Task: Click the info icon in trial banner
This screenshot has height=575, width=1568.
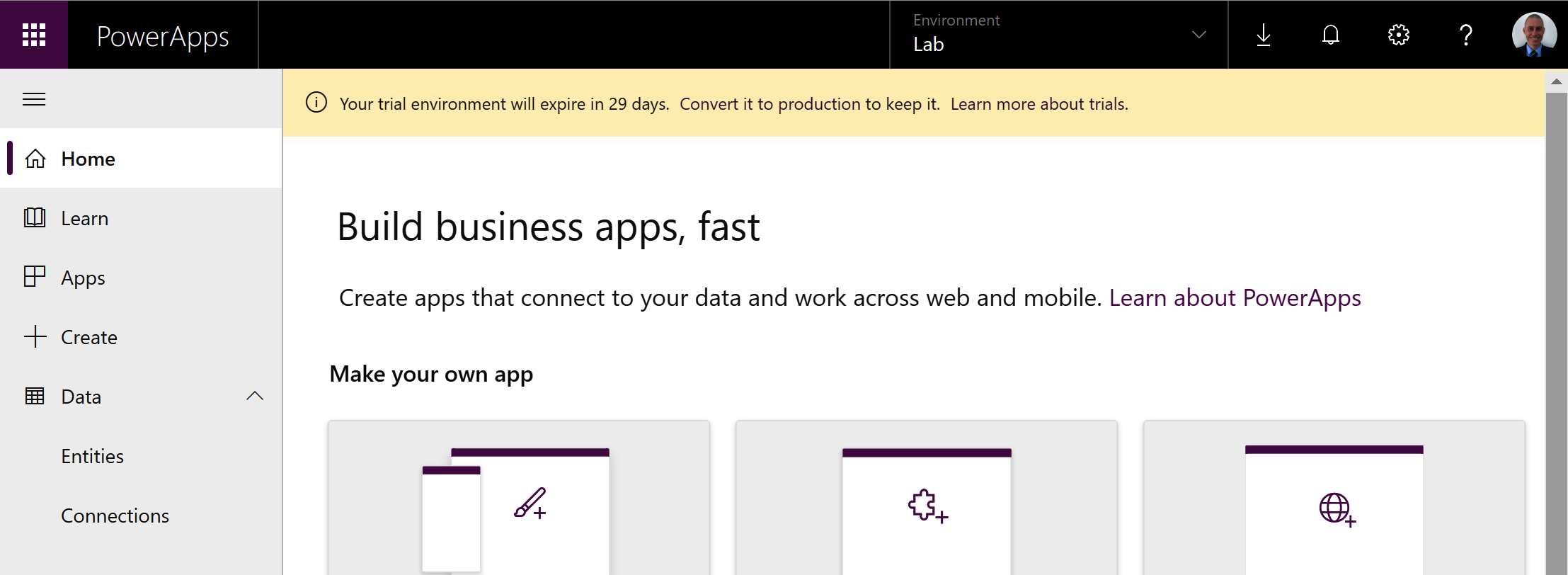Action: pos(316,103)
